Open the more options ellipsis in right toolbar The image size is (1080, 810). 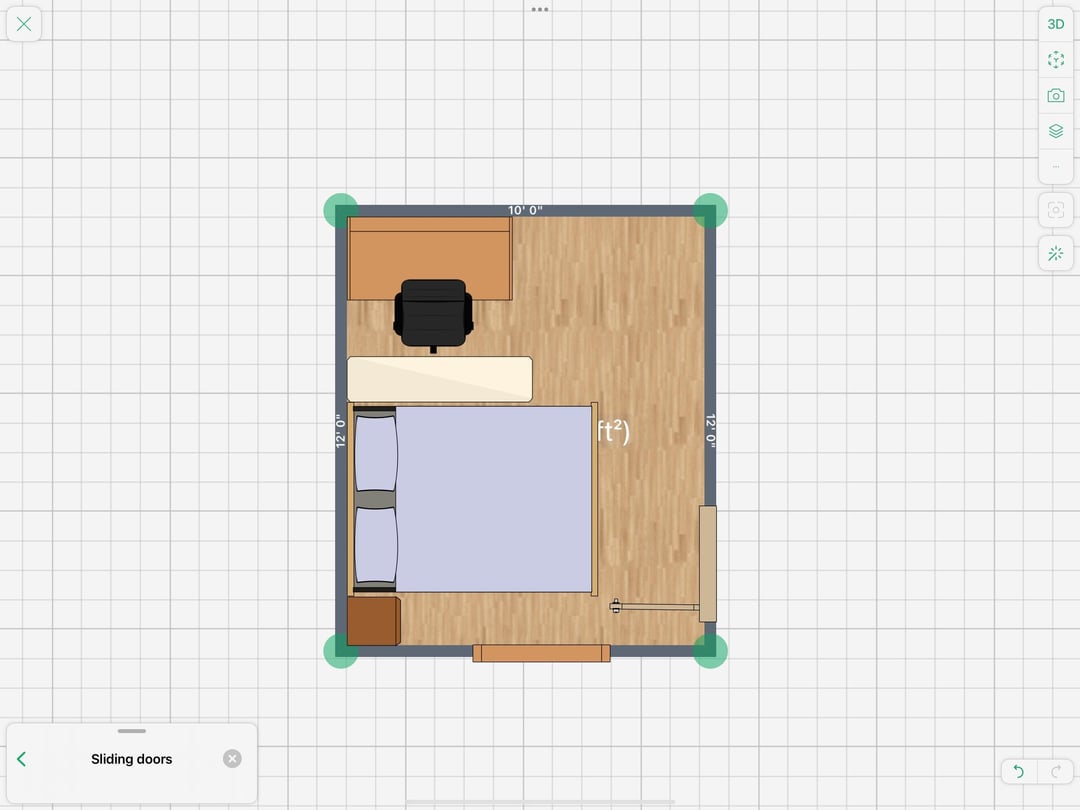click(1056, 166)
